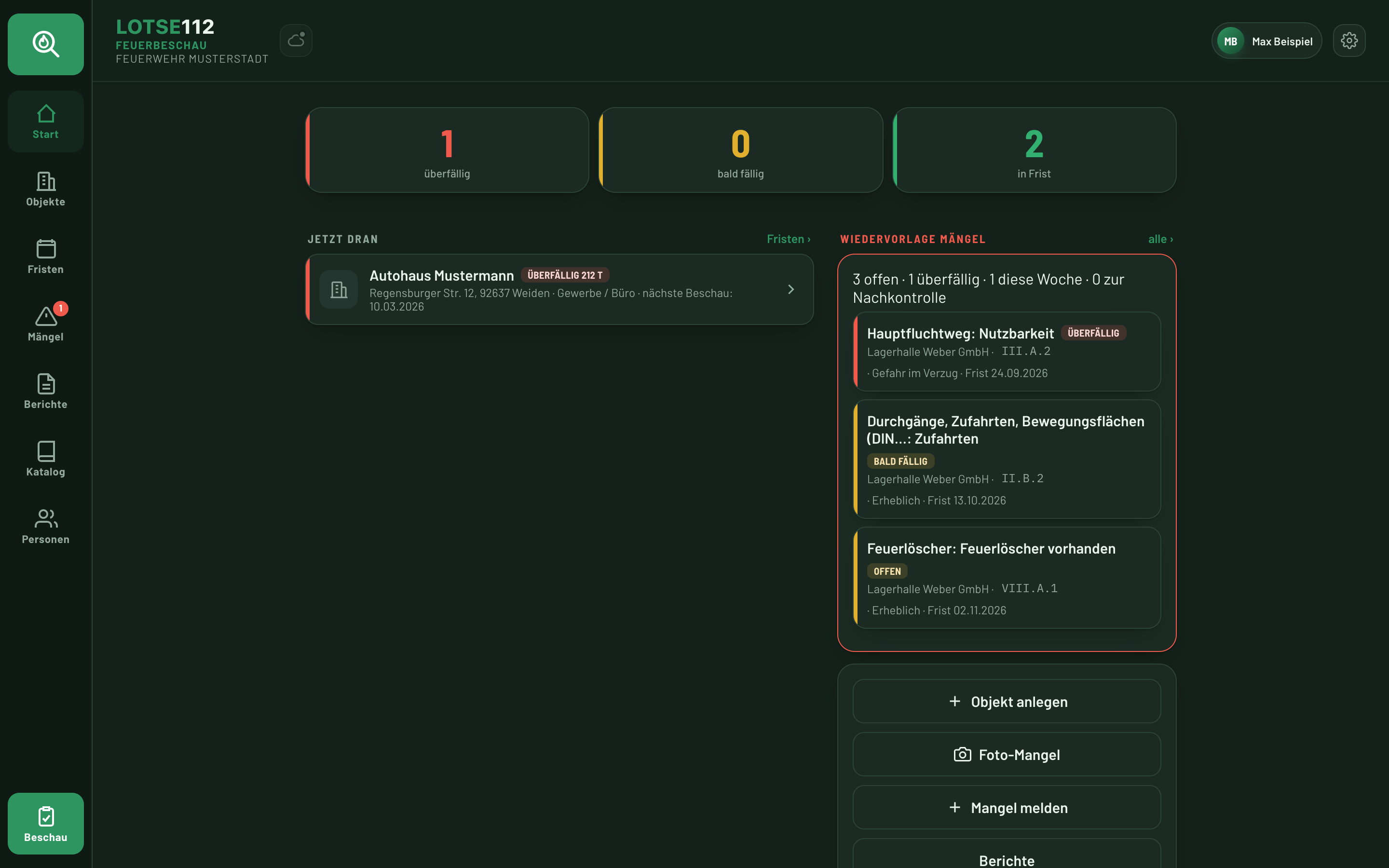Open the Katalog book section
This screenshot has width=1389, height=868.
45,459
